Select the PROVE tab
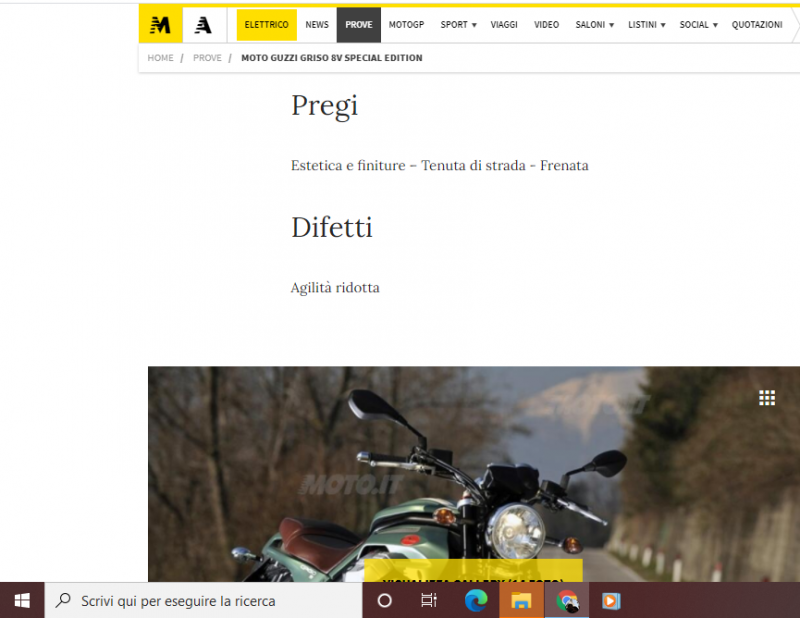The image size is (800, 618). pyautogui.click(x=359, y=24)
